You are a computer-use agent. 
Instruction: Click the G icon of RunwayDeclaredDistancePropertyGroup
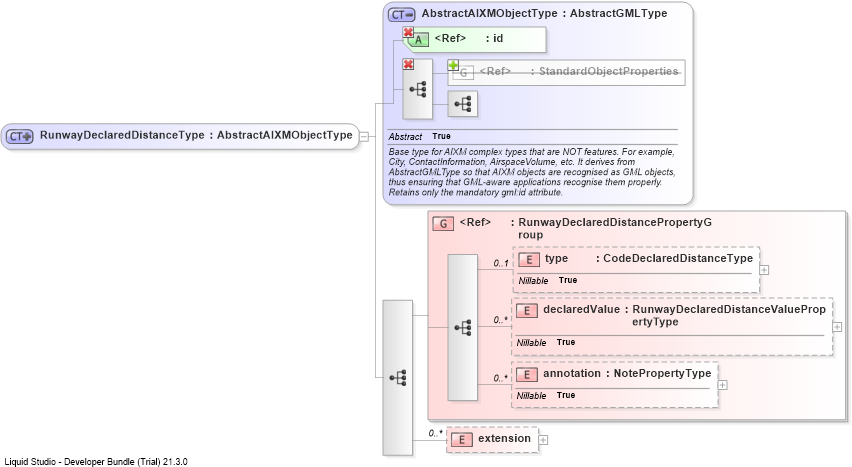(443, 223)
